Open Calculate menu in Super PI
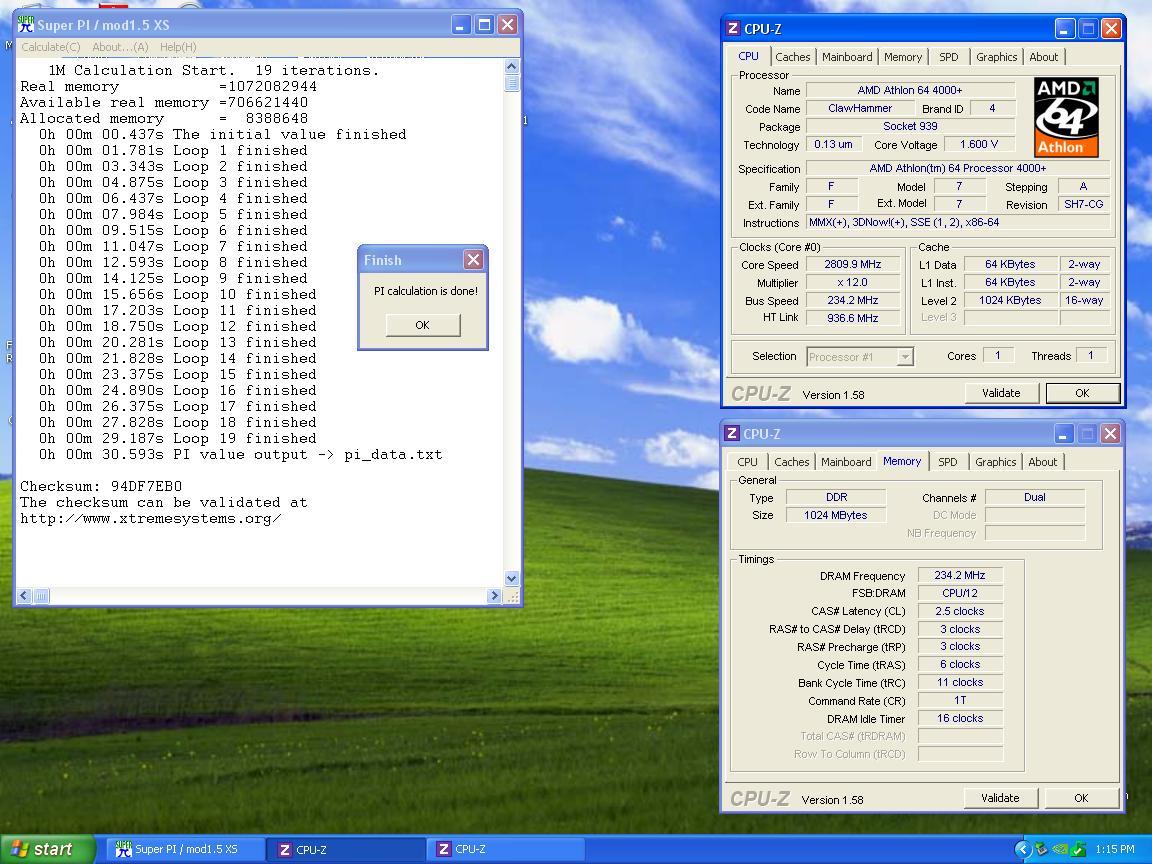Image resolution: width=1152 pixels, height=864 pixels. 51,47
